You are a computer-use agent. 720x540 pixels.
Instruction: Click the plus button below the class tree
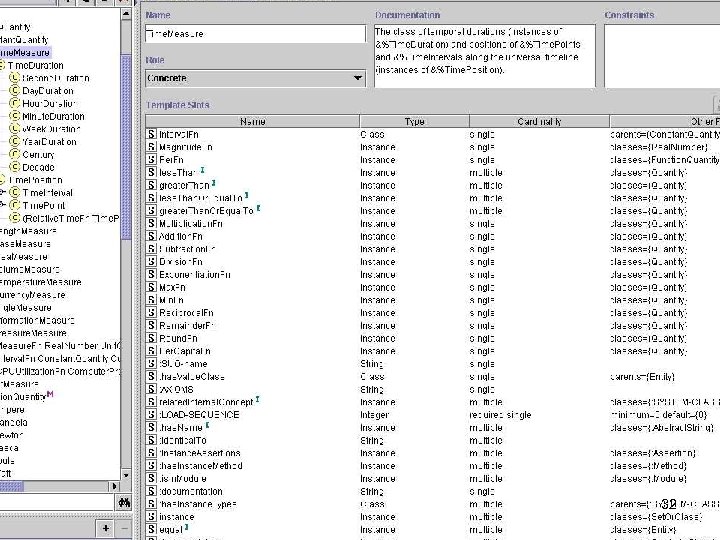coord(106,529)
